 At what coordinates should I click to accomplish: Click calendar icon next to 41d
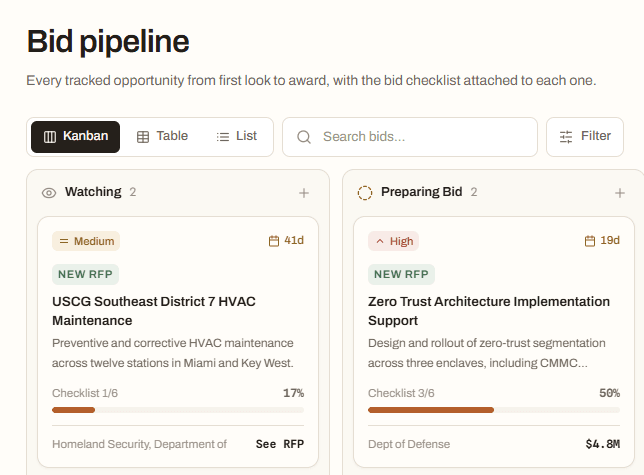(x=274, y=241)
